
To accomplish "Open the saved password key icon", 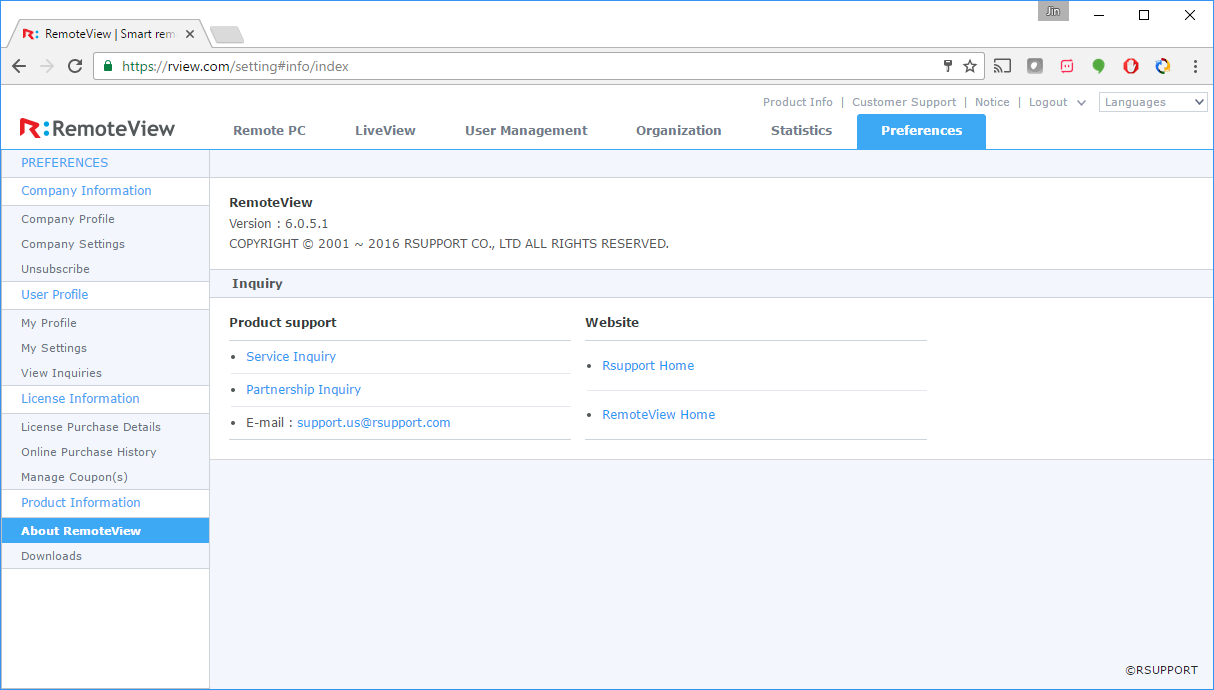I will 948,66.
